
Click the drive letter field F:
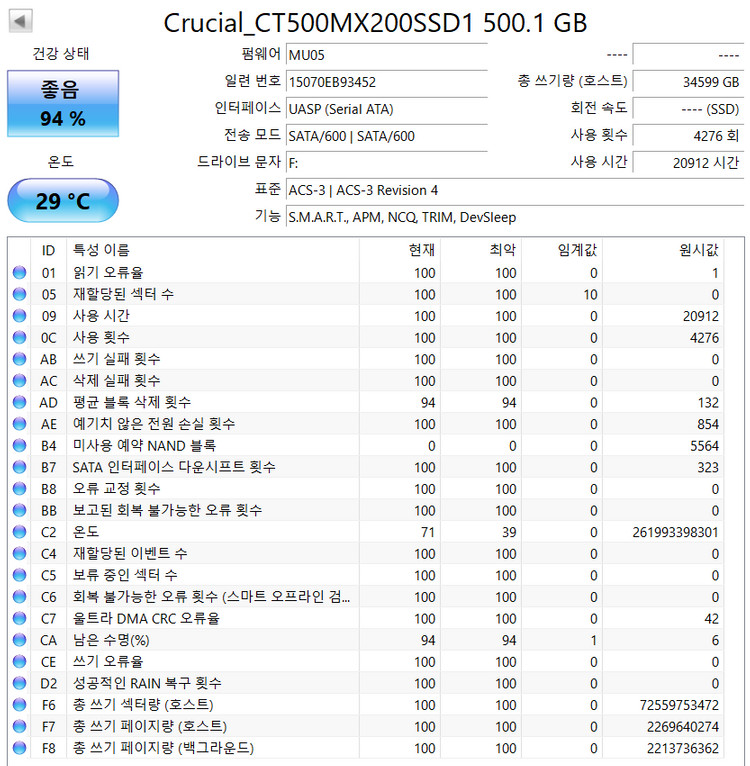point(386,163)
